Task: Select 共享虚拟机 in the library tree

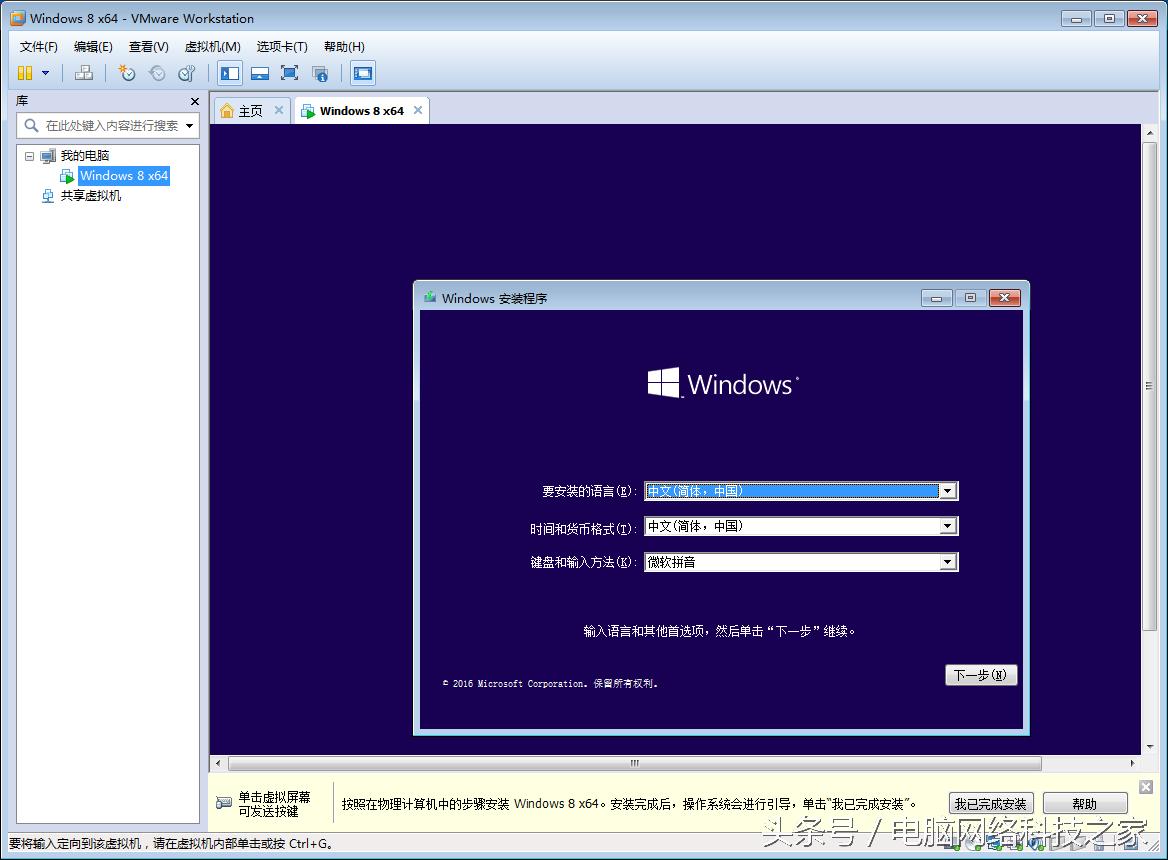Action: (x=90, y=196)
